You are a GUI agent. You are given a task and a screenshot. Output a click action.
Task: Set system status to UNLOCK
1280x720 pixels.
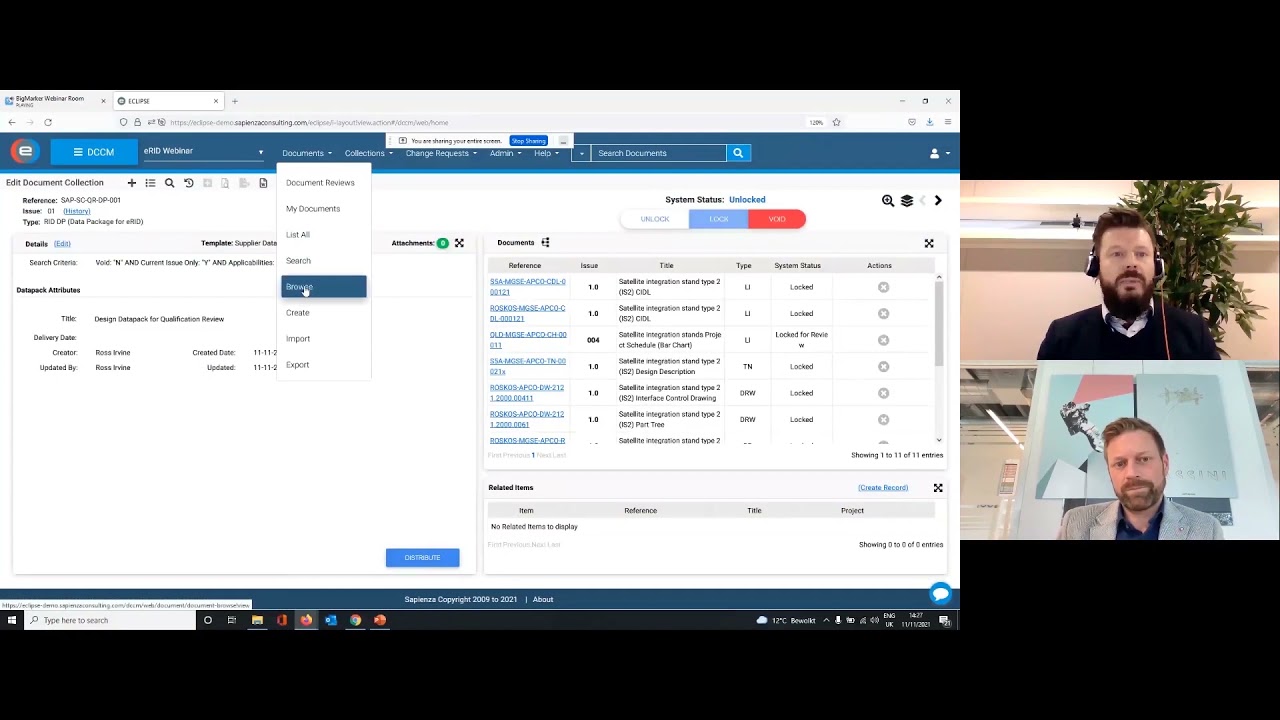pyautogui.click(x=655, y=219)
